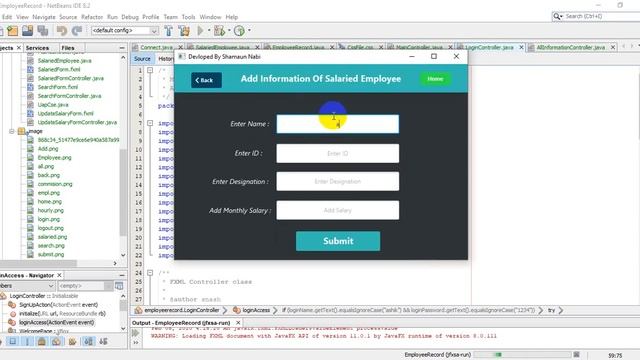The width and height of the screenshot is (640, 360).
Task: Click the Clean and Build icon
Action: [x=184, y=31]
